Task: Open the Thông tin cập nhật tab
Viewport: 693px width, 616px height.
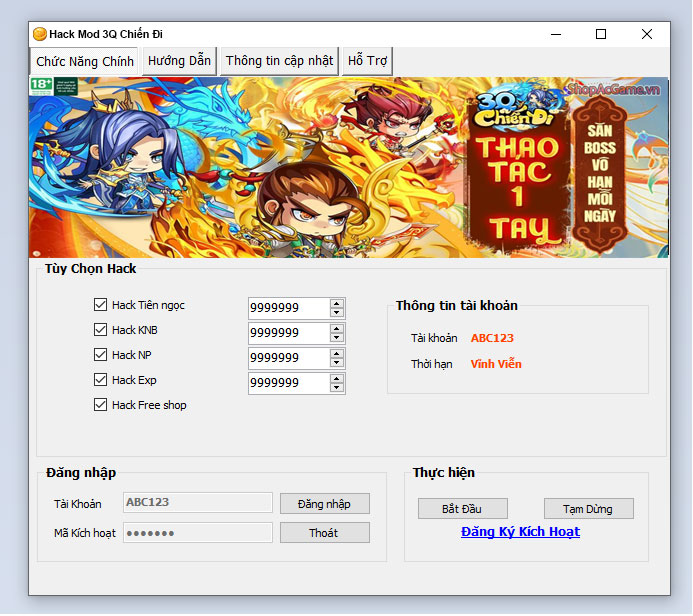Action: click(279, 61)
